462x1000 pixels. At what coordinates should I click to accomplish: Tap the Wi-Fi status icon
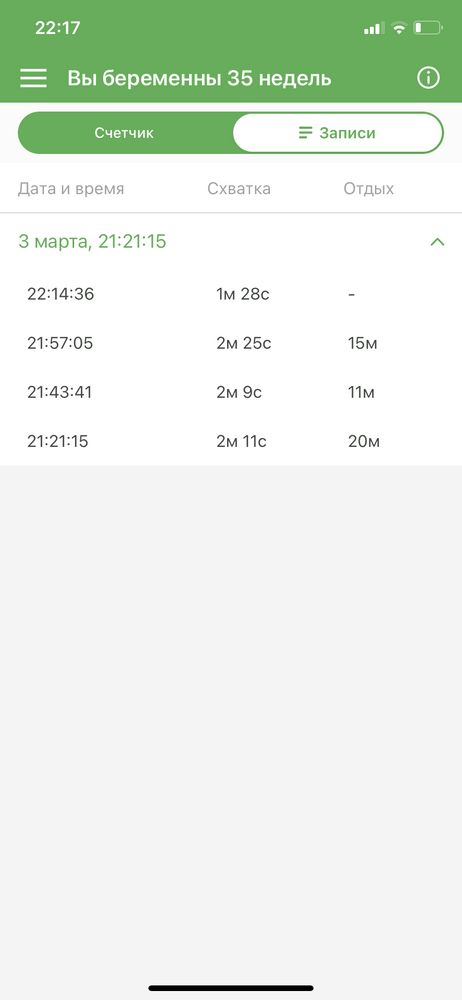399,28
